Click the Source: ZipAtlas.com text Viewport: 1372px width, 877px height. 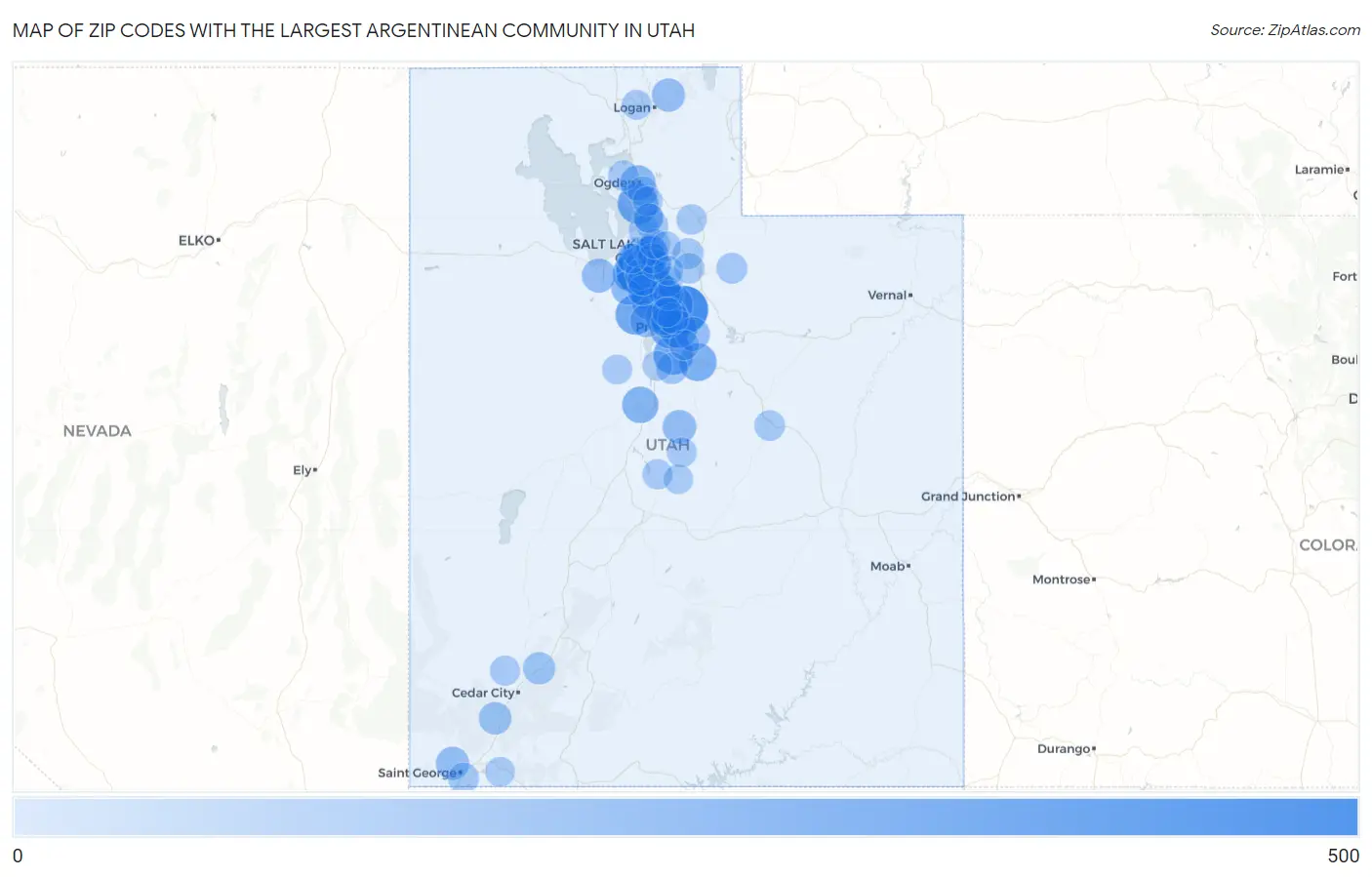coord(1285,30)
